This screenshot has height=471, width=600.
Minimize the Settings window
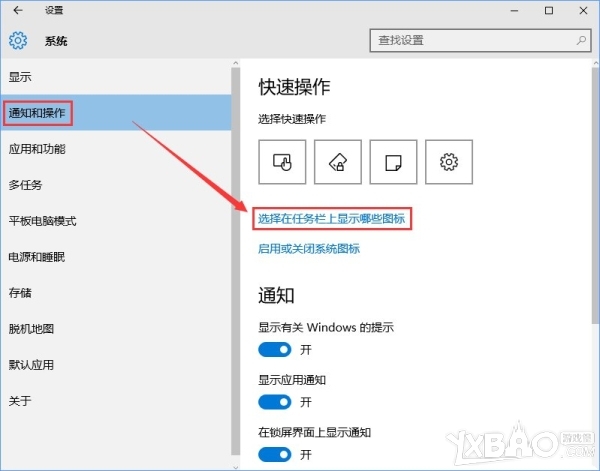(x=514, y=10)
